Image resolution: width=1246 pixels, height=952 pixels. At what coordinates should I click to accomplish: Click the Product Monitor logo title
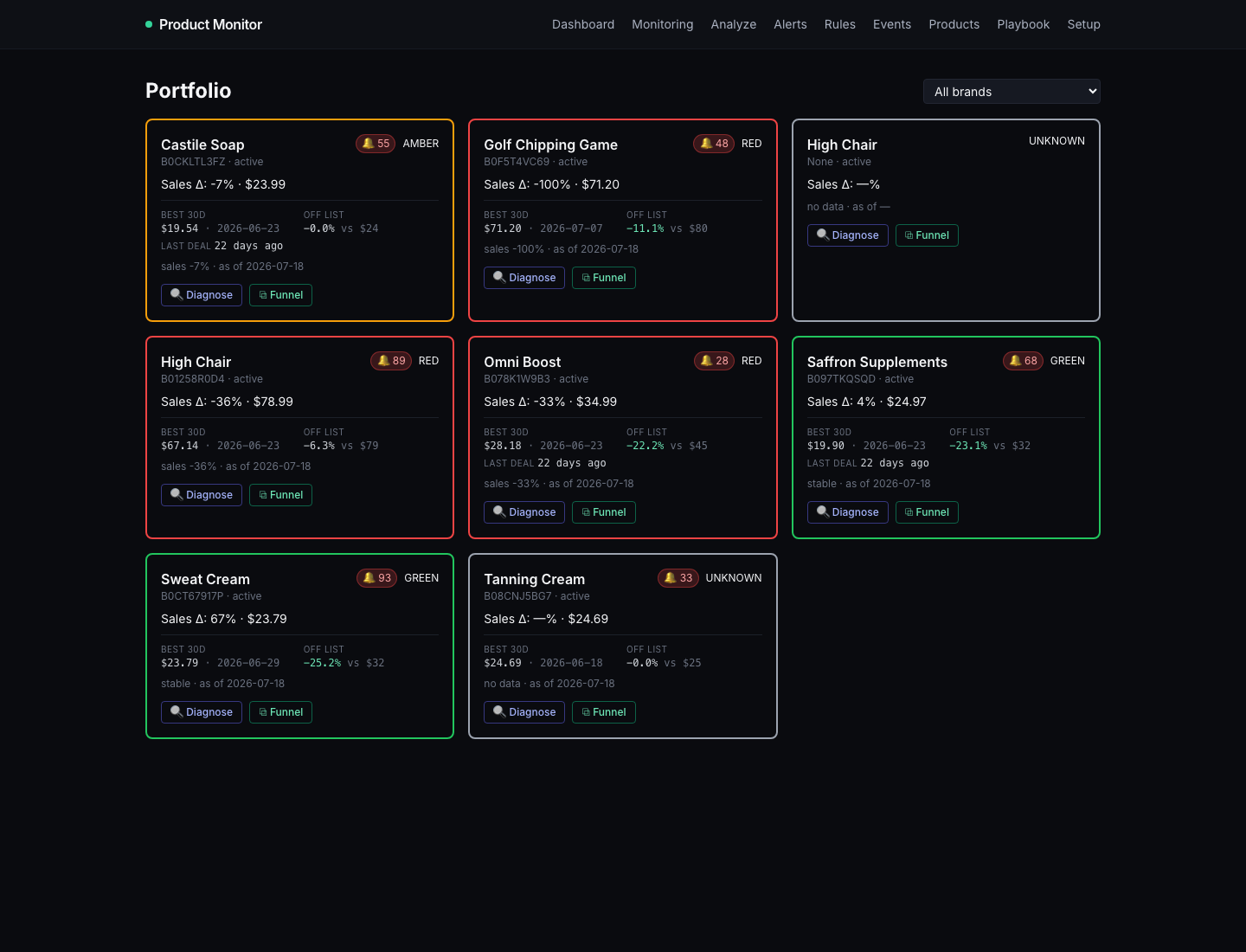[210, 24]
